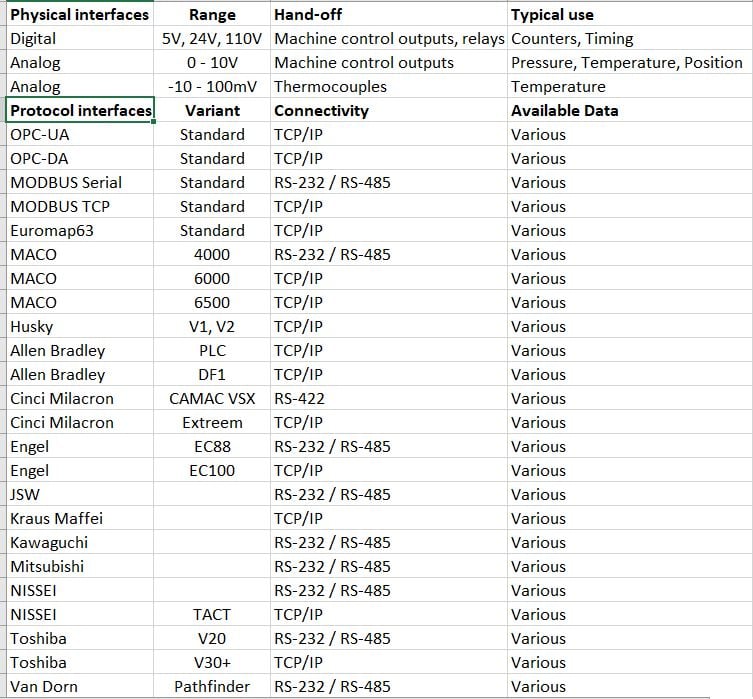753x699 pixels.
Task: Select MACO variant '6500' cell
Action: (x=212, y=302)
